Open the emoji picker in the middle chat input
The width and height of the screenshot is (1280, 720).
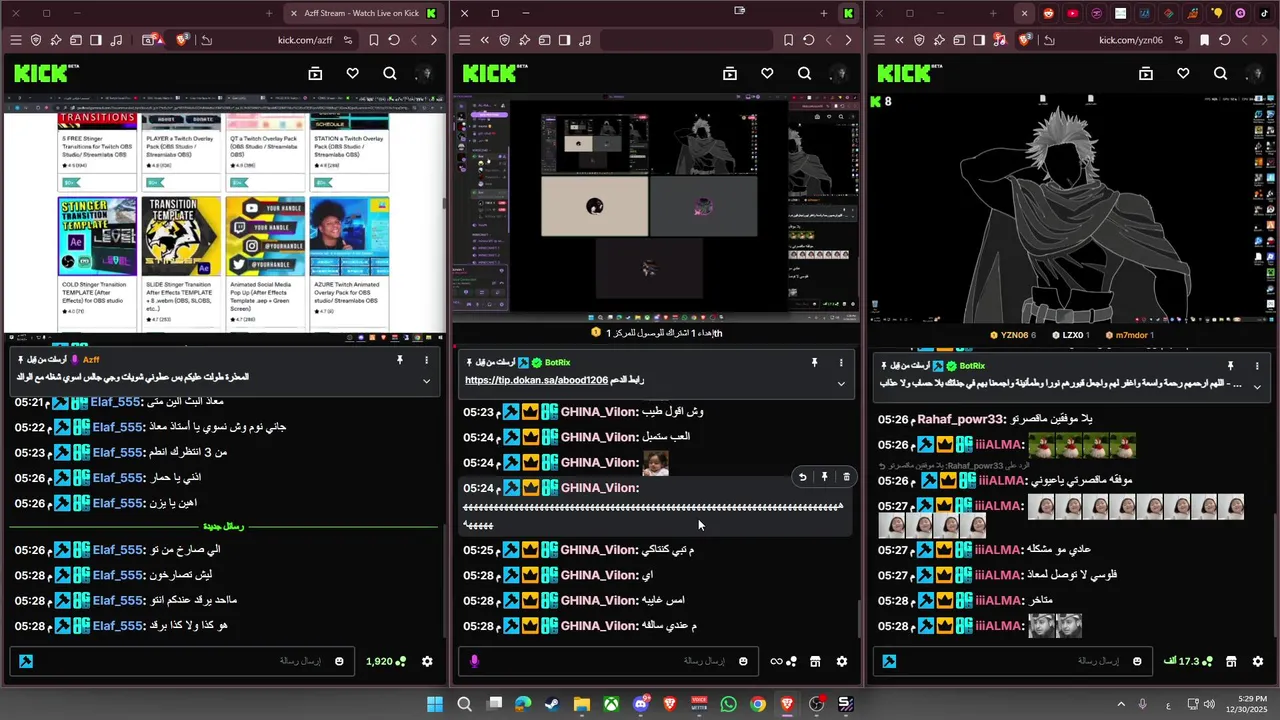click(x=743, y=661)
